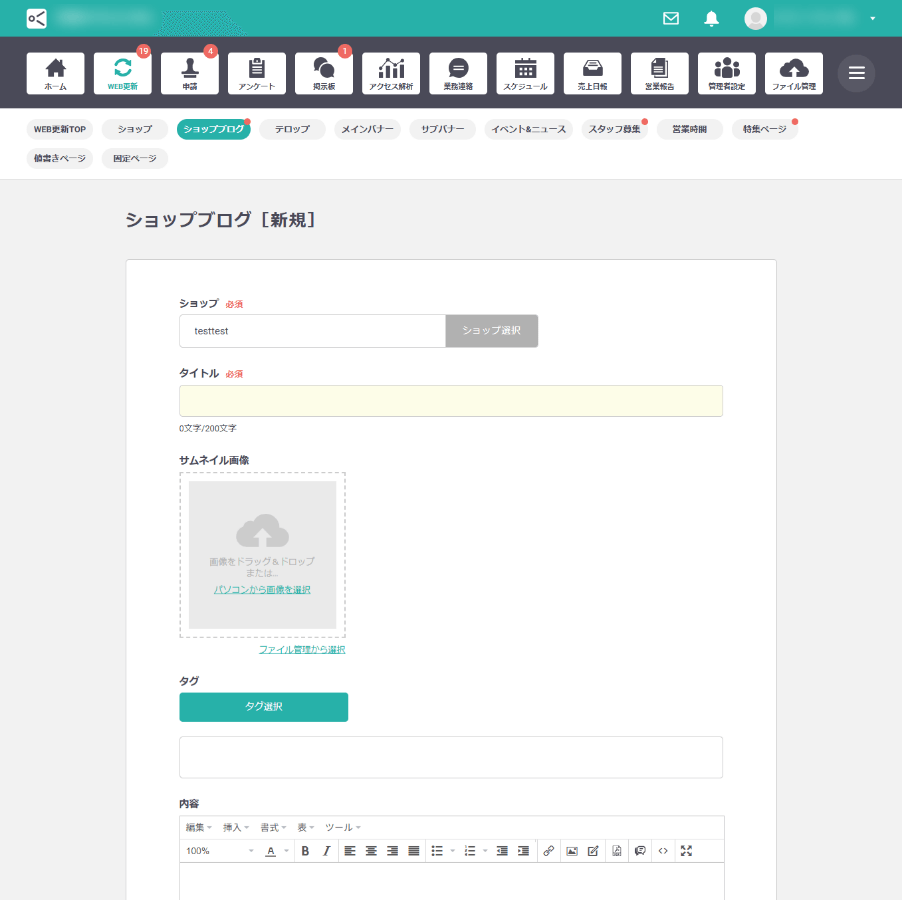Click the insert link icon in editor toolbar
The image size is (902, 900).
(548, 851)
